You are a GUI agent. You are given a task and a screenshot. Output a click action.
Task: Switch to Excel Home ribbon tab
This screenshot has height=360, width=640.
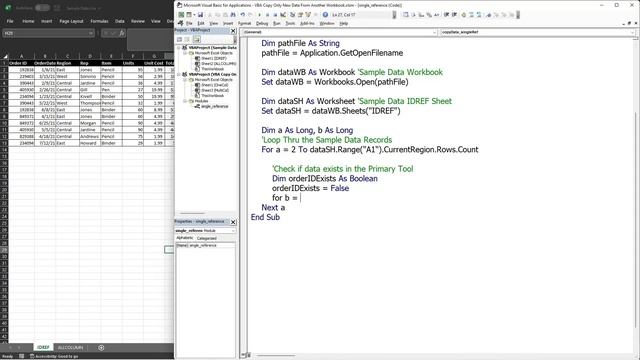[28, 21]
